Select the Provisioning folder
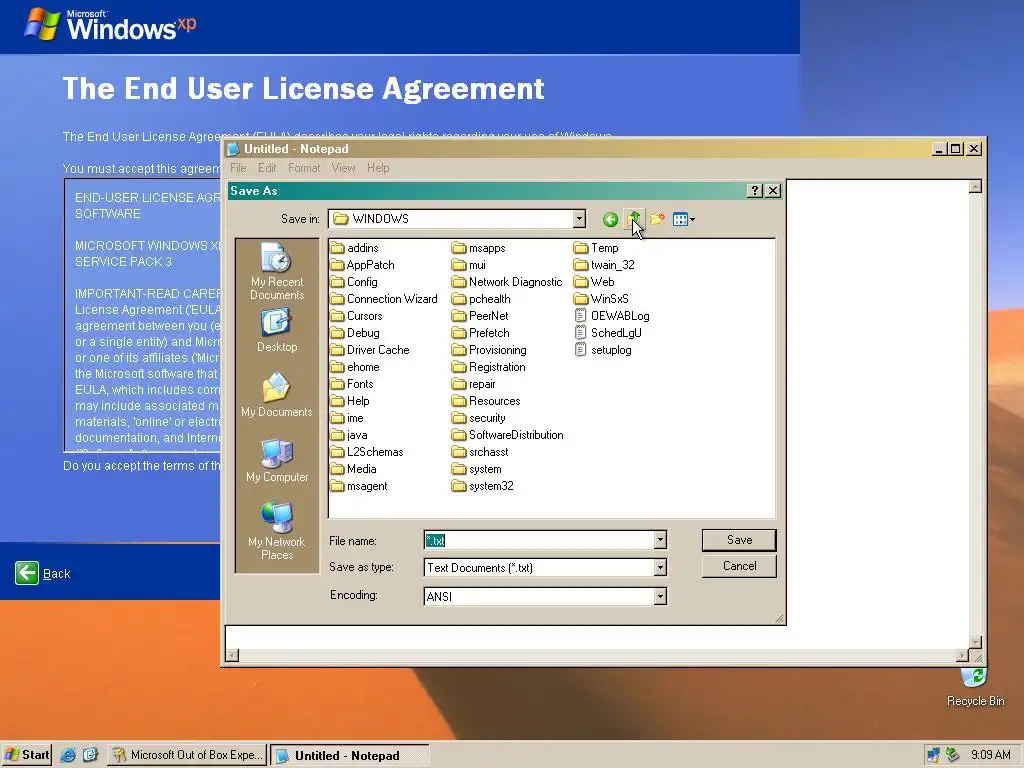 pos(489,350)
